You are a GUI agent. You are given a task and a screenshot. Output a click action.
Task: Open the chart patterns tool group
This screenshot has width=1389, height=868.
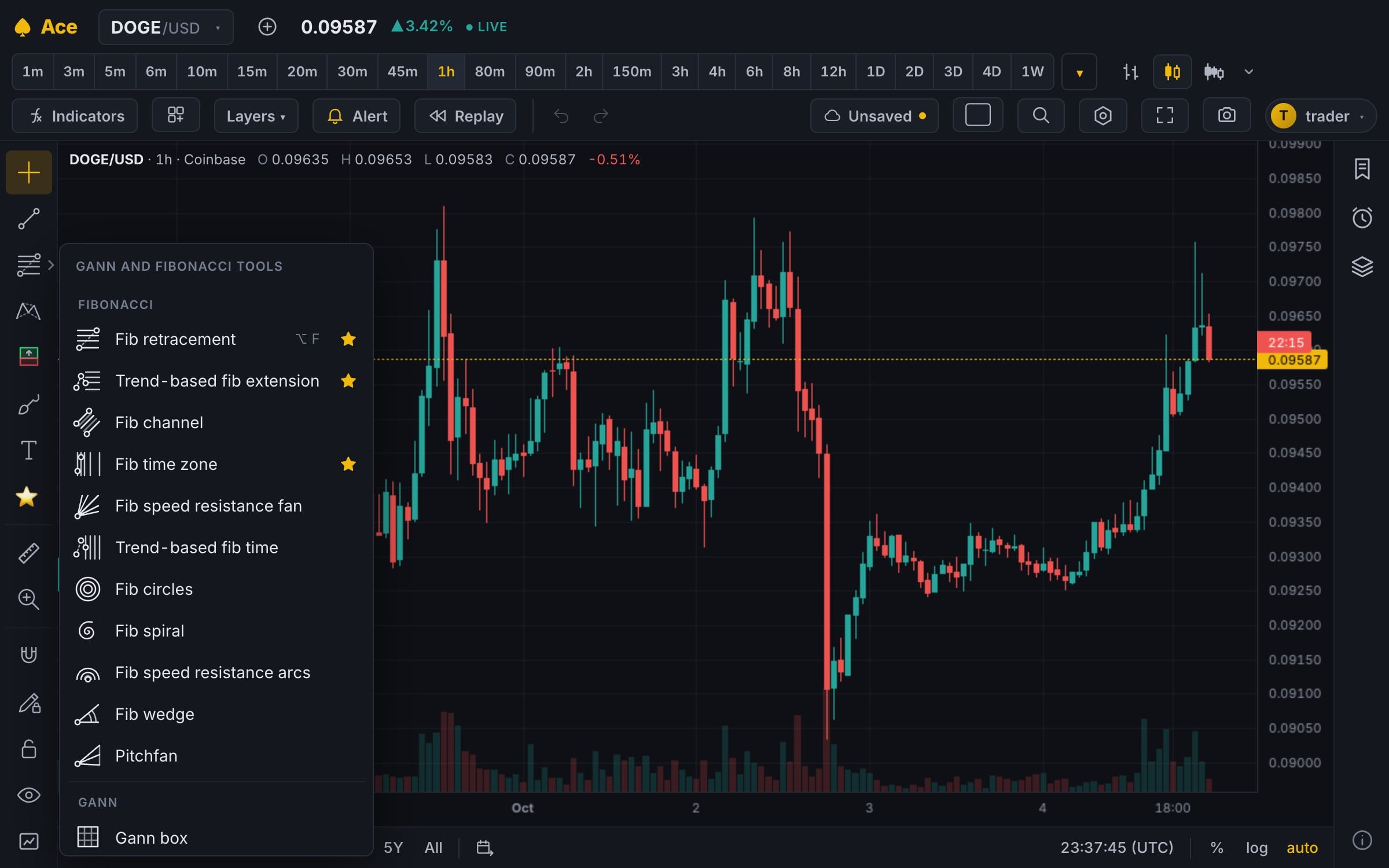[28, 311]
